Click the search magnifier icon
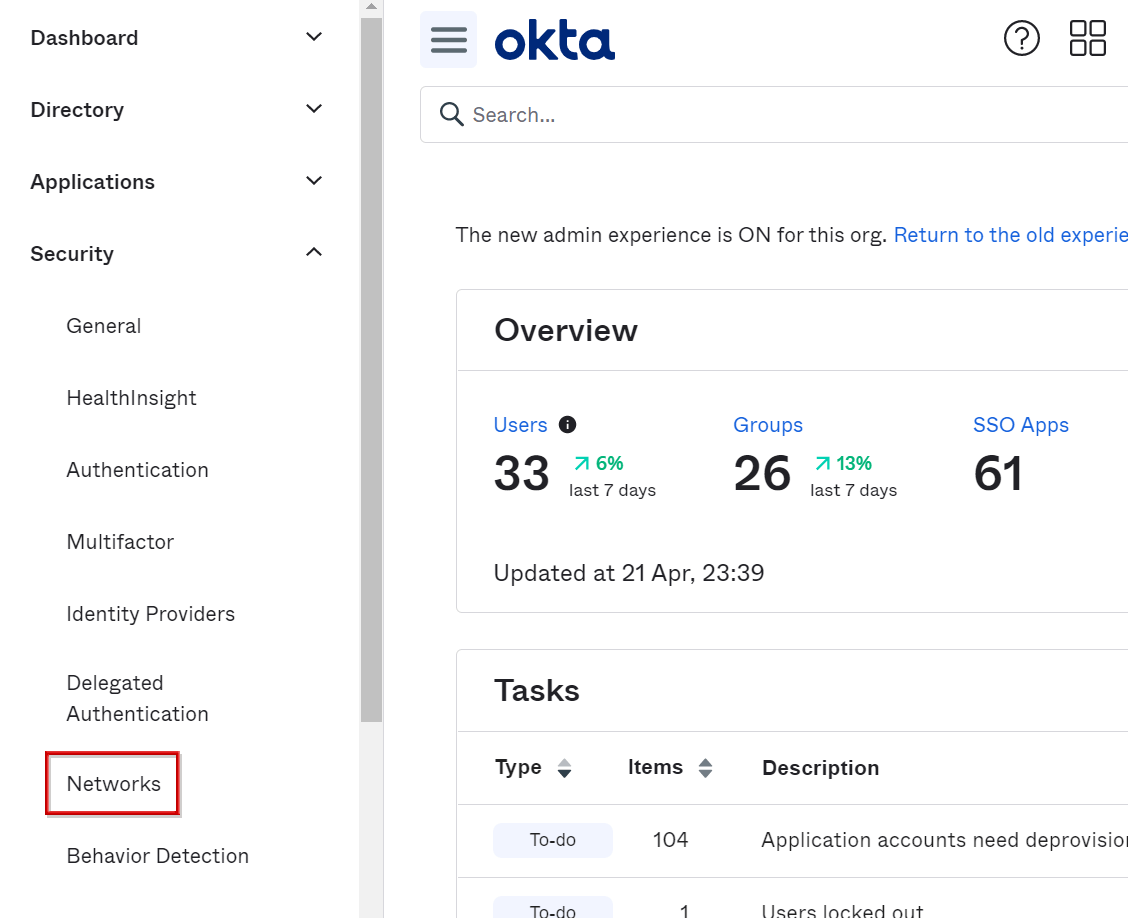This screenshot has width=1128, height=918. (452, 115)
